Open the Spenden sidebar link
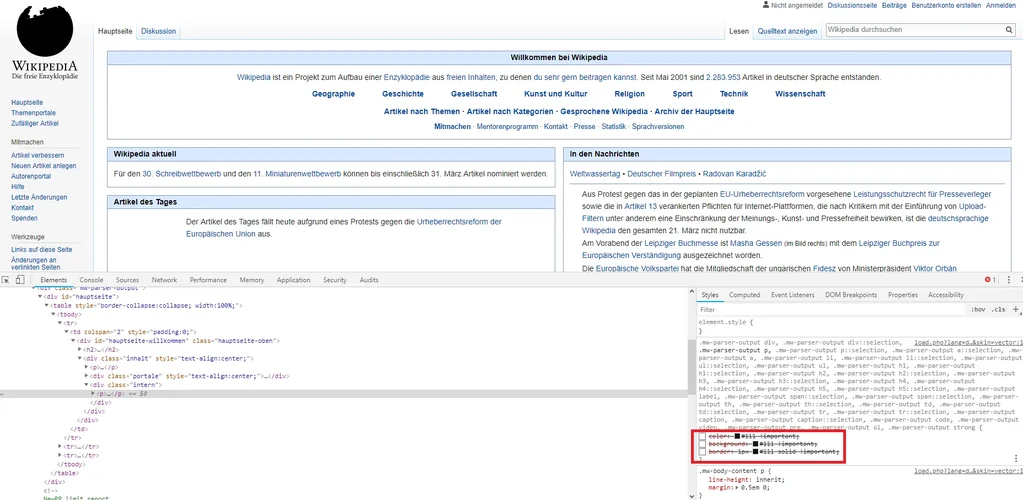The image size is (1023, 500). point(24,218)
